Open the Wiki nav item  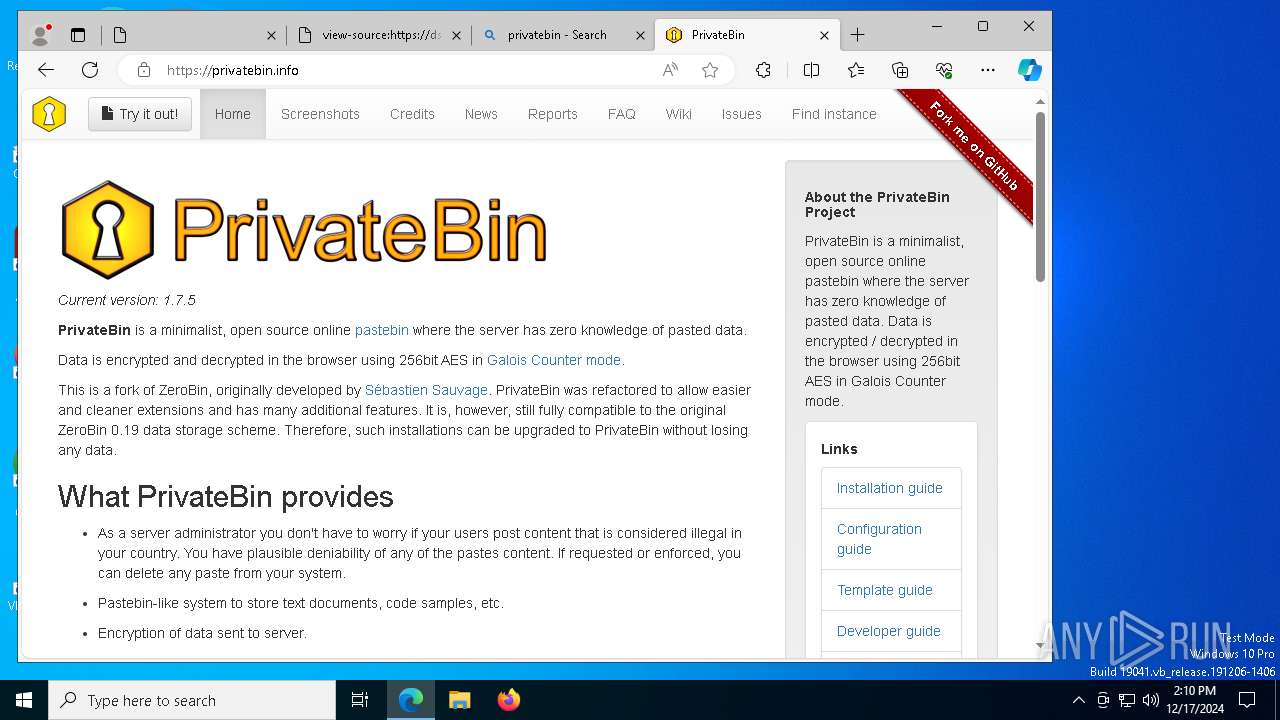(679, 114)
